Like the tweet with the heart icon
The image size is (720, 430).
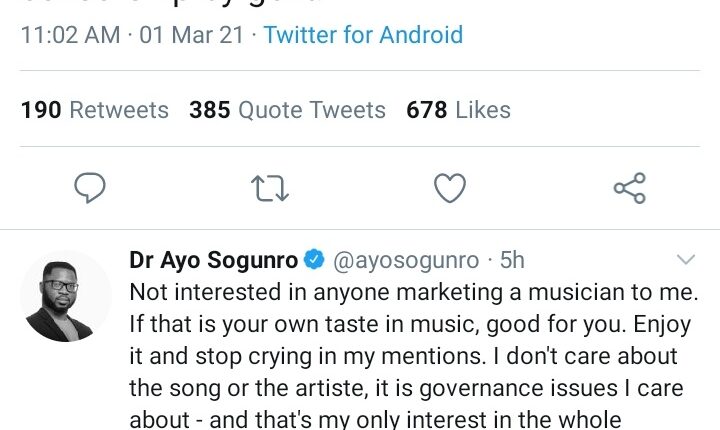coord(450,187)
